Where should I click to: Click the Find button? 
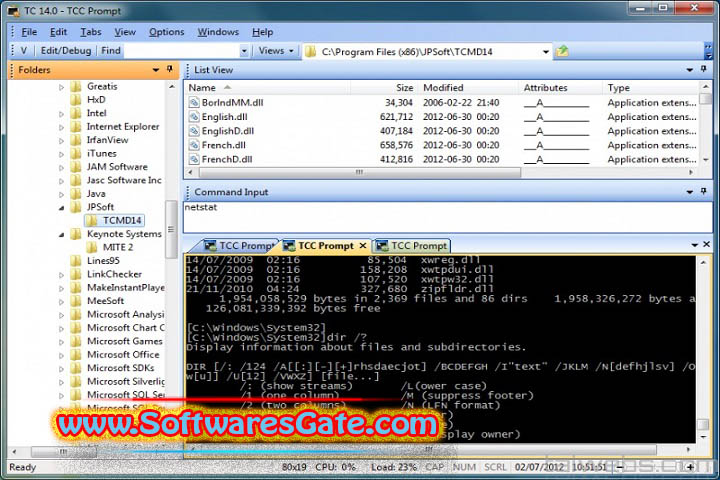click(111, 51)
